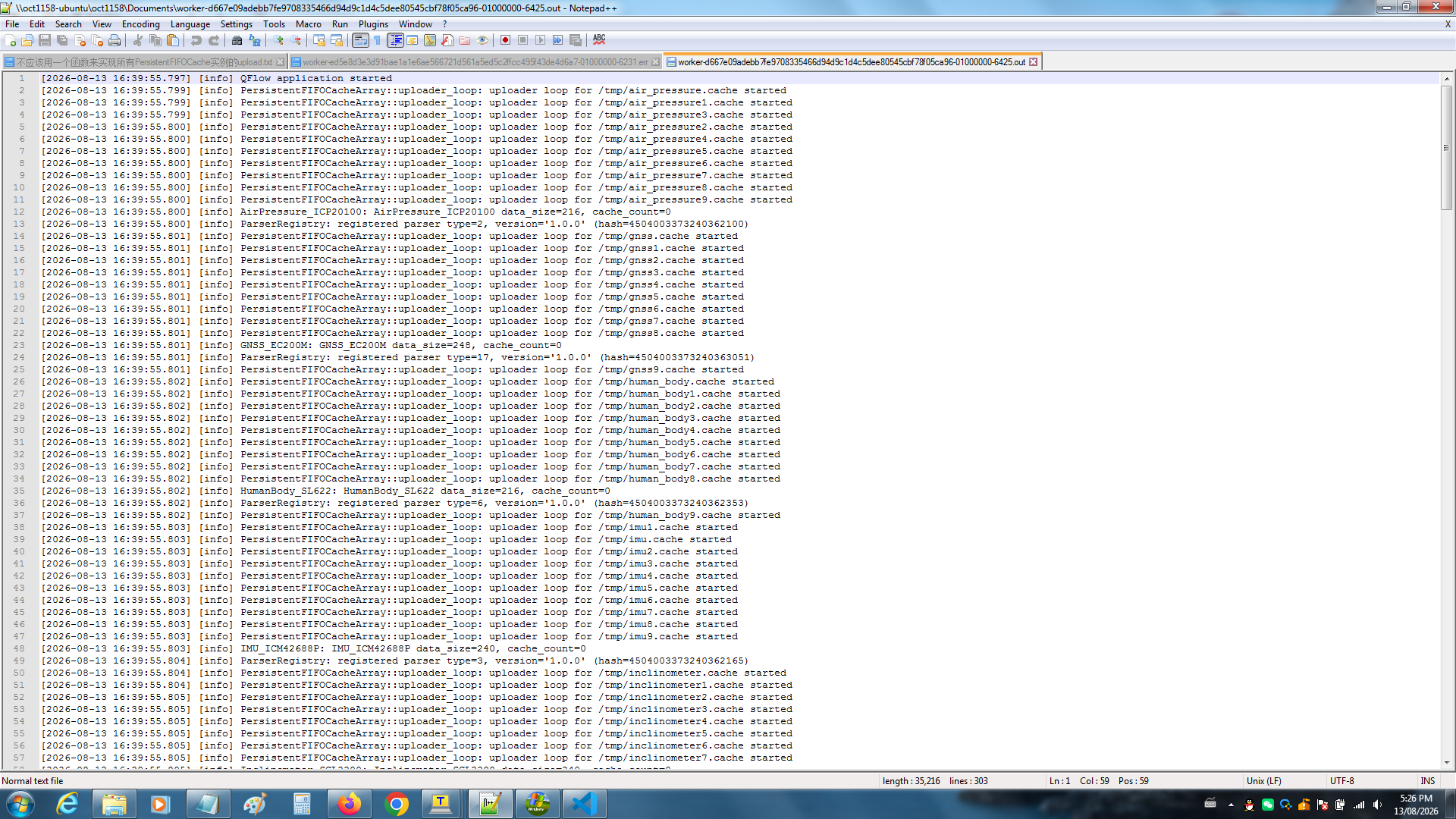Screen dimensions: 1456x819
Task: Click the Unix (LF) status bar field
Action: [1263, 781]
